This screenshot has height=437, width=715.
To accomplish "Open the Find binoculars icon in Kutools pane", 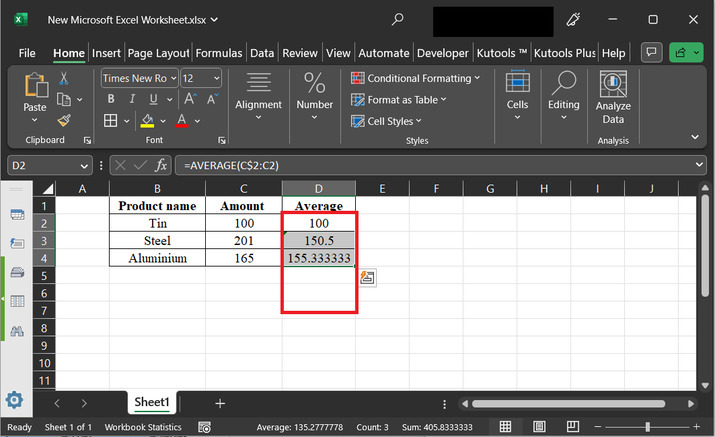I will [x=17, y=331].
